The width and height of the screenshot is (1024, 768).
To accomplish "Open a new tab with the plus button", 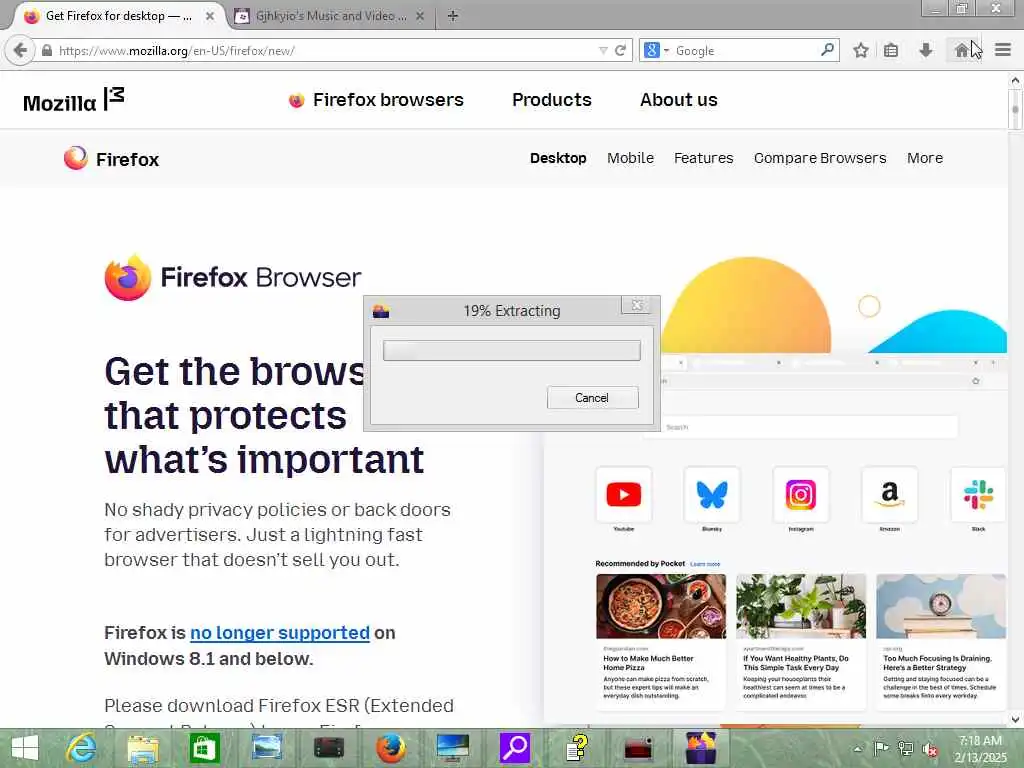I will pos(453,16).
